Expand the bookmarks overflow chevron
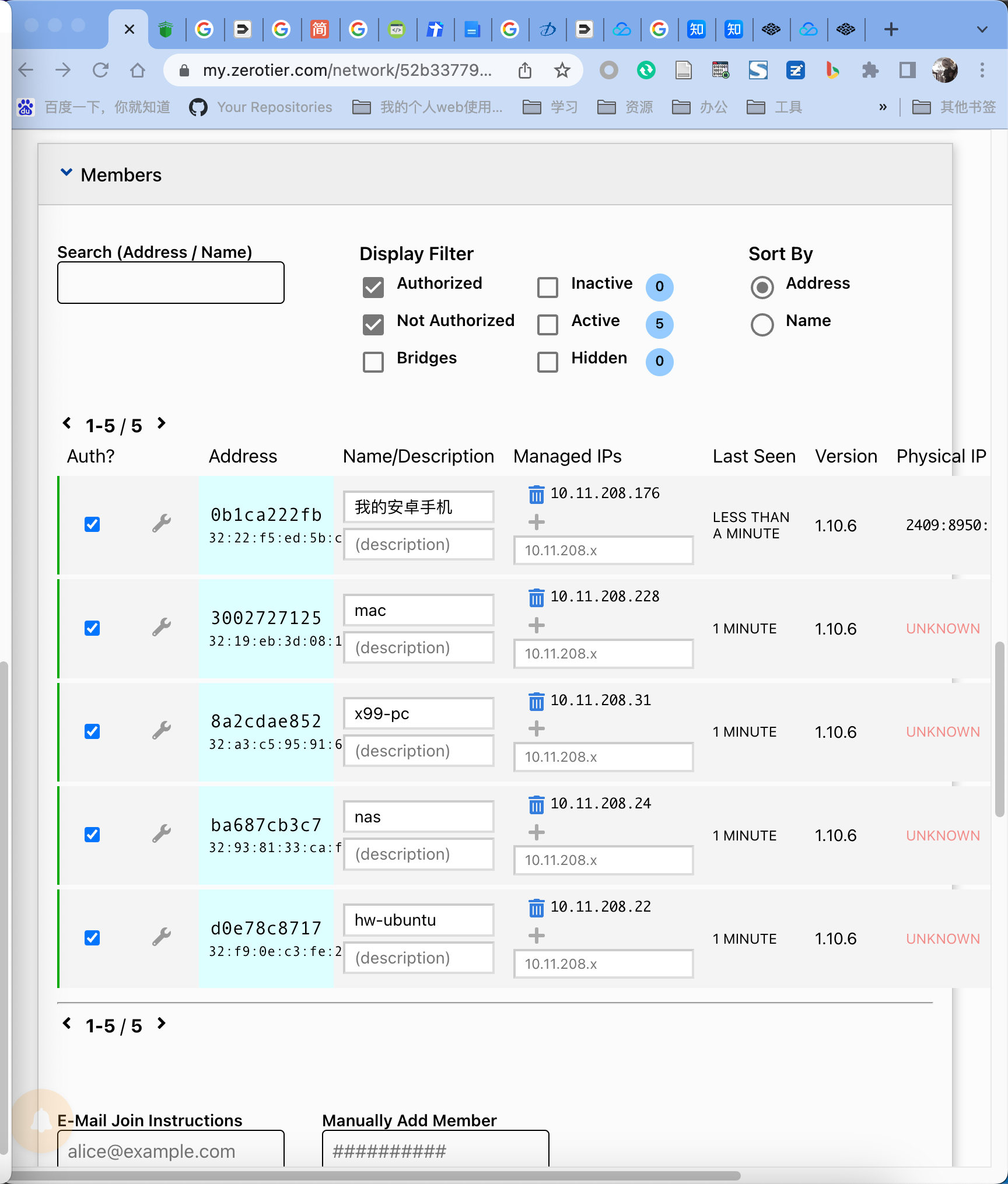The height and width of the screenshot is (1184, 1008). click(x=883, y=107)
